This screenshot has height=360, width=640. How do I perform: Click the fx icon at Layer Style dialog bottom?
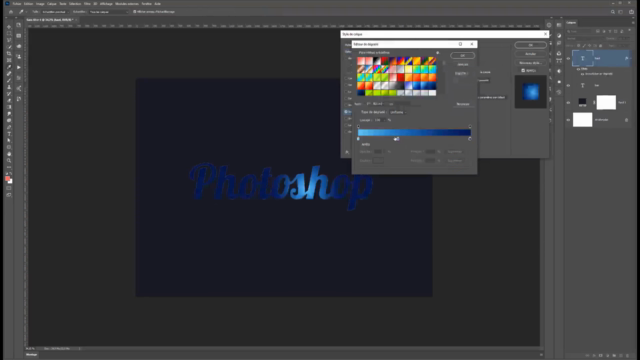[347, 152]
